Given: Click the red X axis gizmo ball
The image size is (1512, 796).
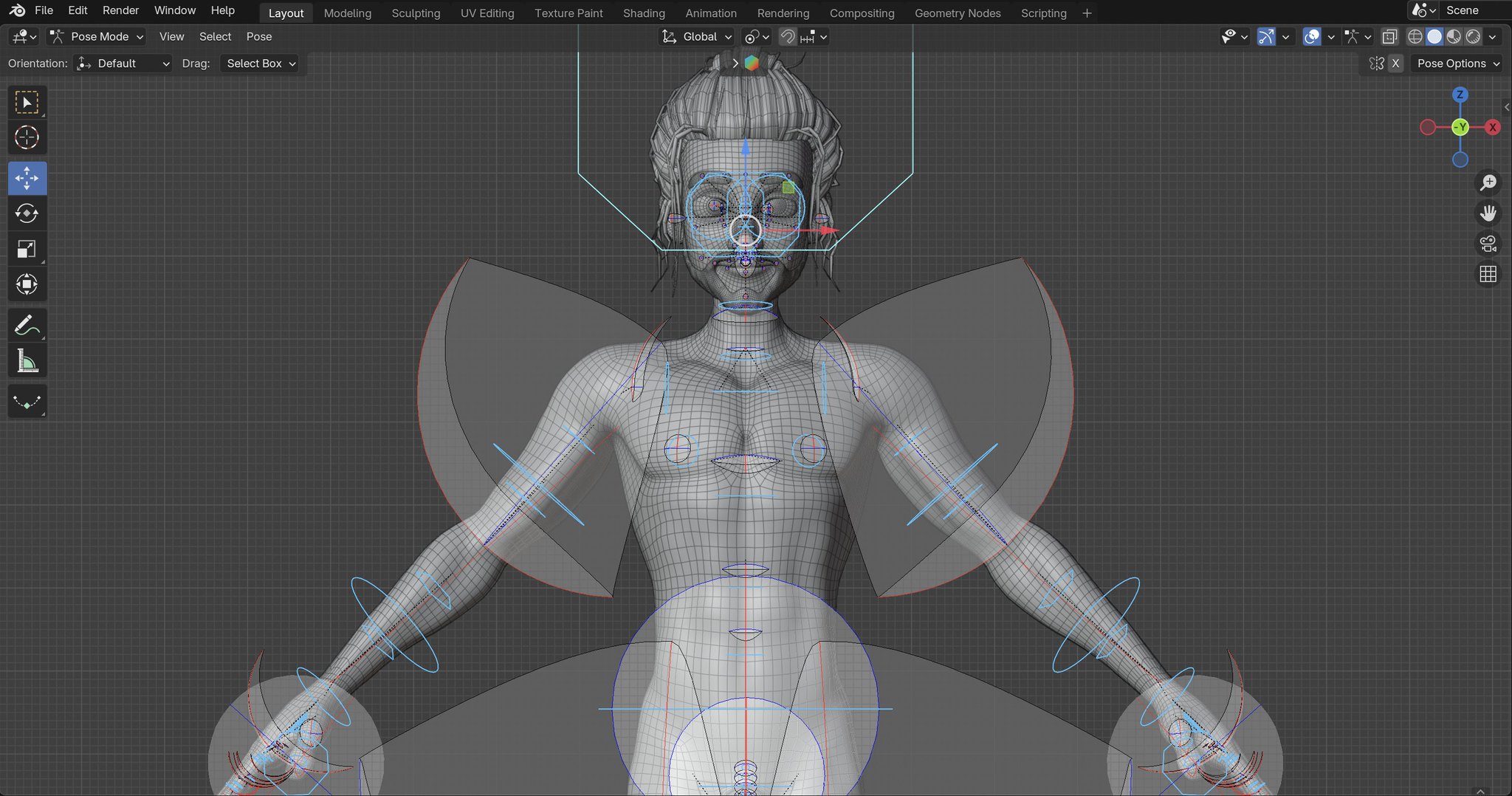Looking at the screenshot, I should click(1493, 127).
